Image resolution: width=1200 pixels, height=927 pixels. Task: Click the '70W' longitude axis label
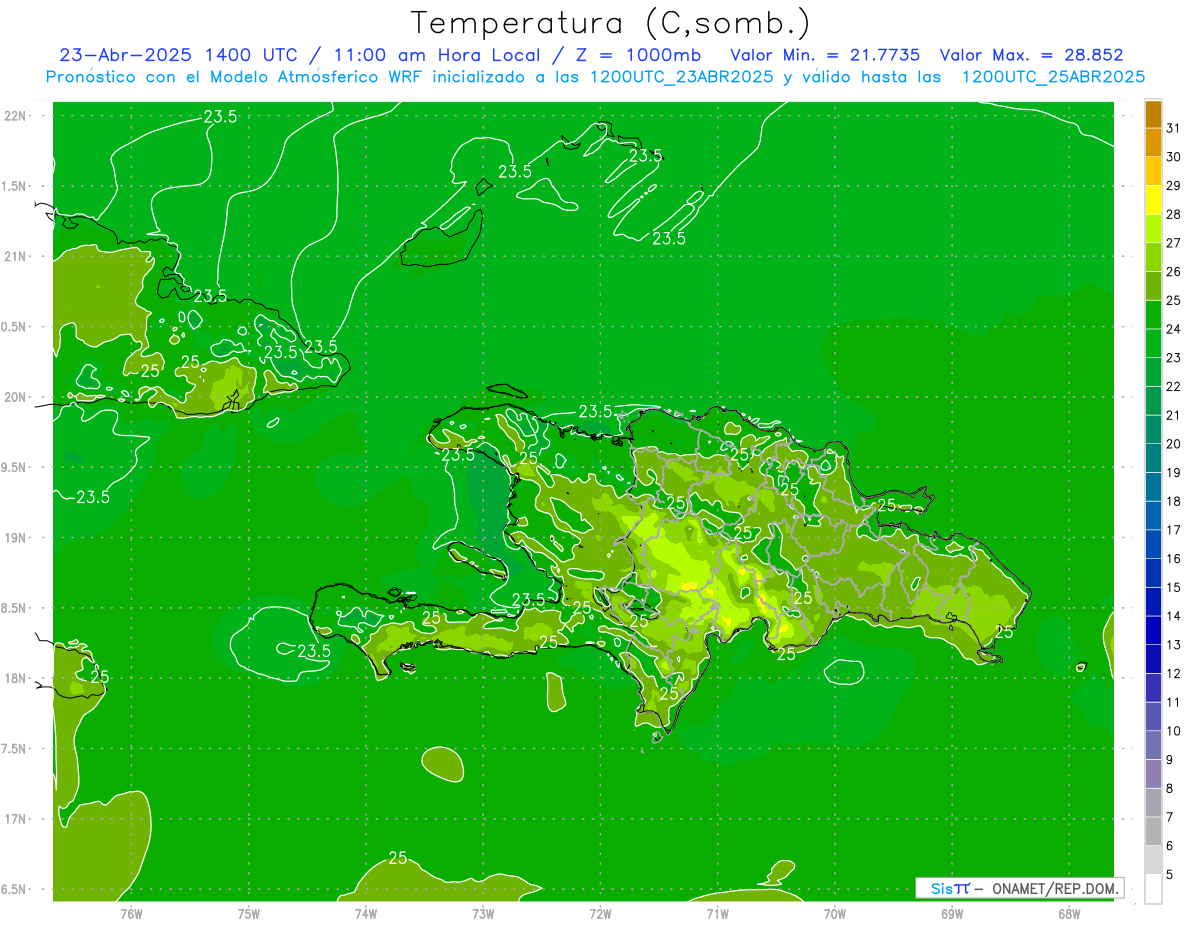pyautogui.click(x=835, y=913)
